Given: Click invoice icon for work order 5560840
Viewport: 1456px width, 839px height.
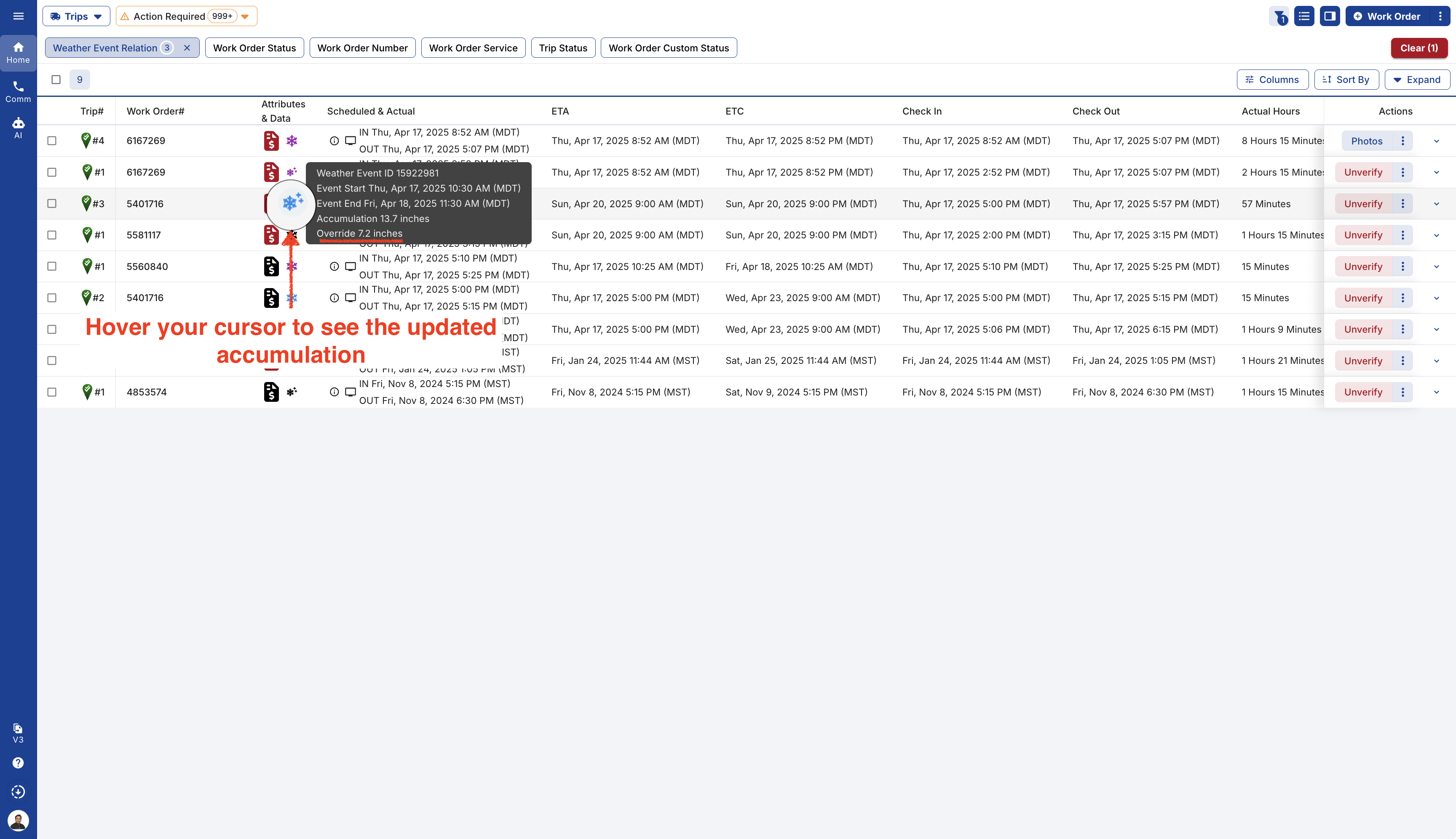Looking at the screenshot, I should point(271,266).
